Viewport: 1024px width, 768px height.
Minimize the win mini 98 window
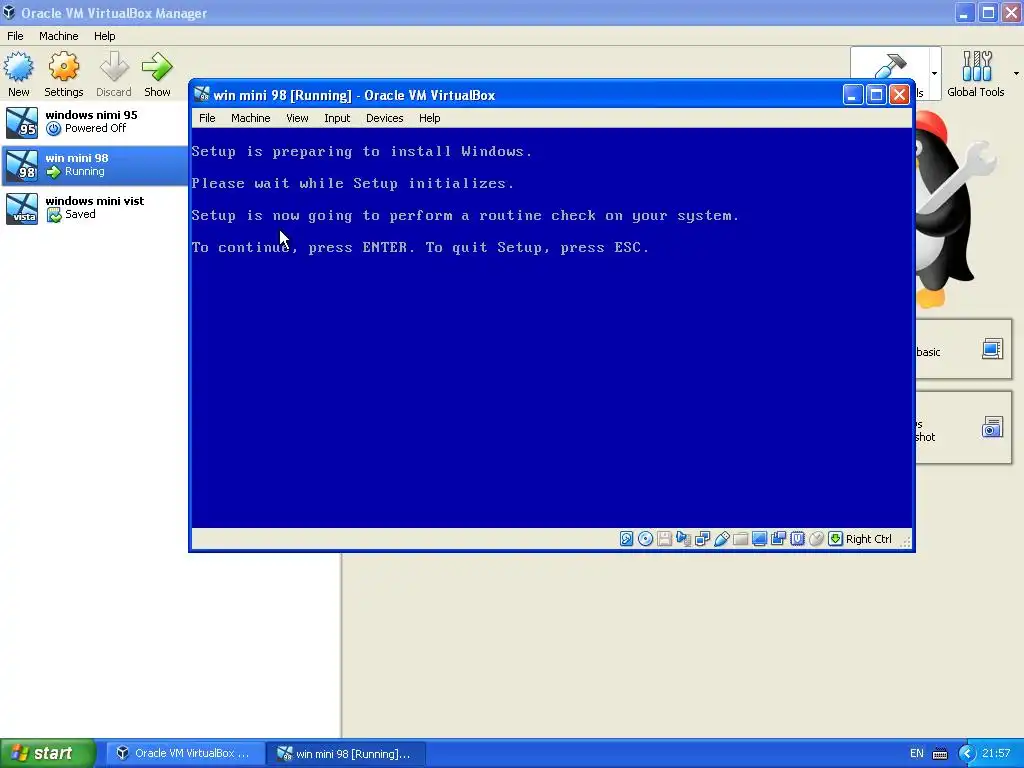click(x=852, y=95)
